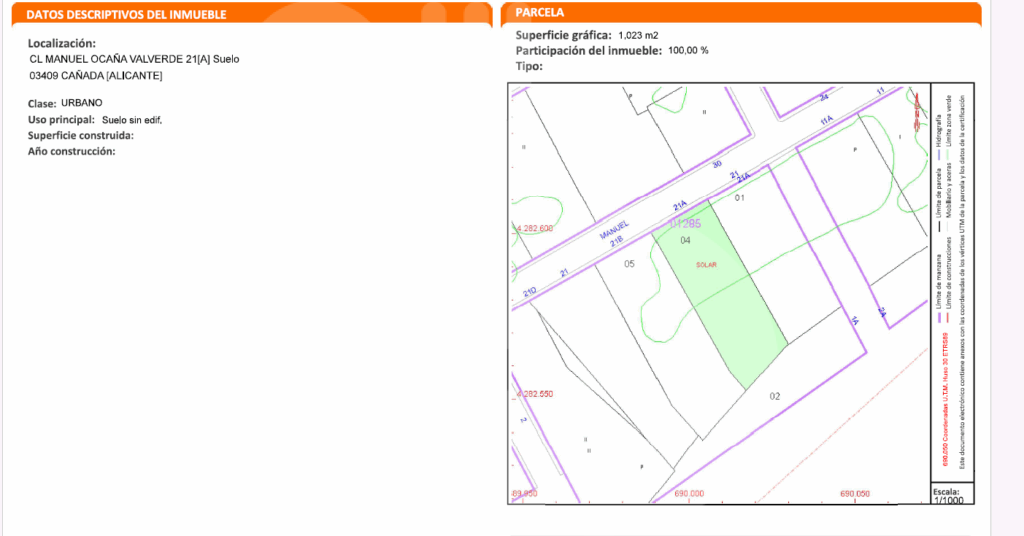Select the PARCELA section header

click(x=539, y=13)
